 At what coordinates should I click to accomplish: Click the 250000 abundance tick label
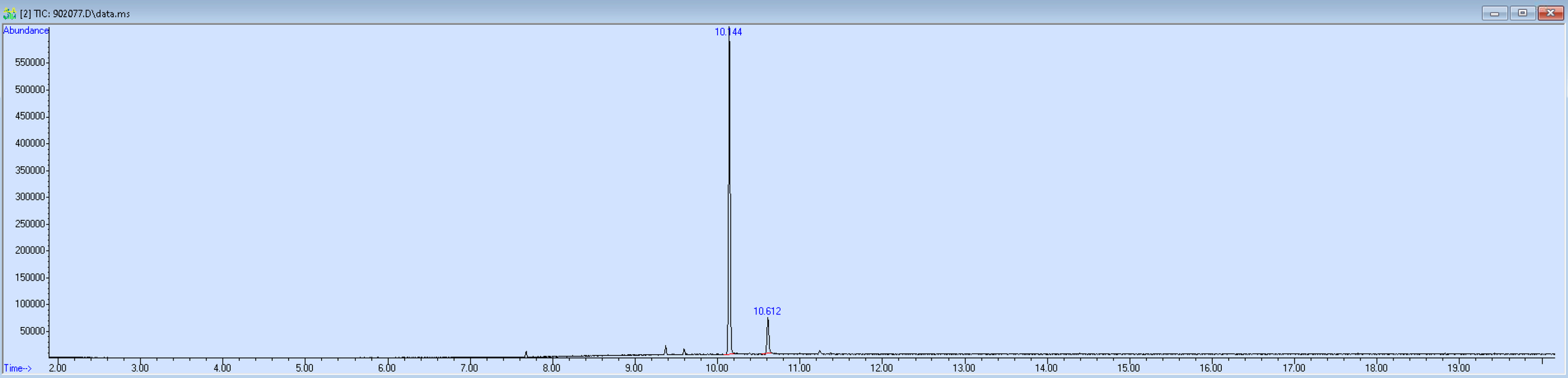[x=29, y=224]
